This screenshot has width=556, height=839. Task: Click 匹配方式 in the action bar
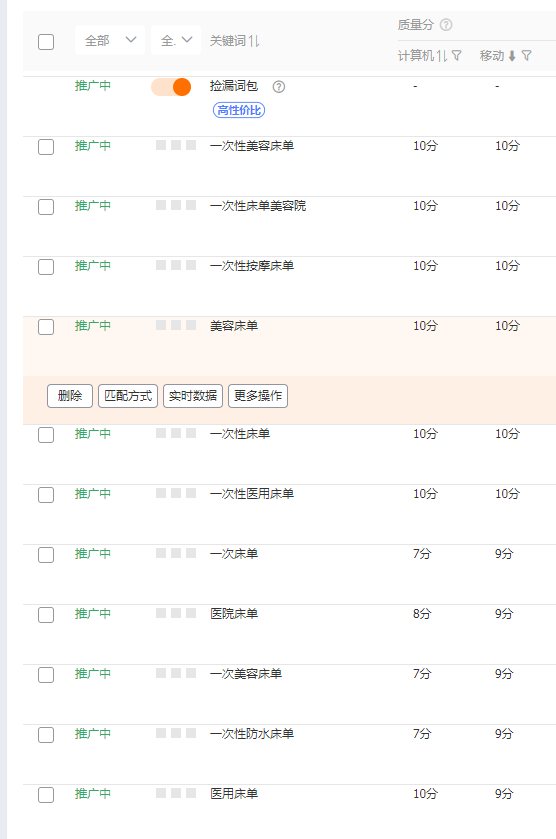128,396
